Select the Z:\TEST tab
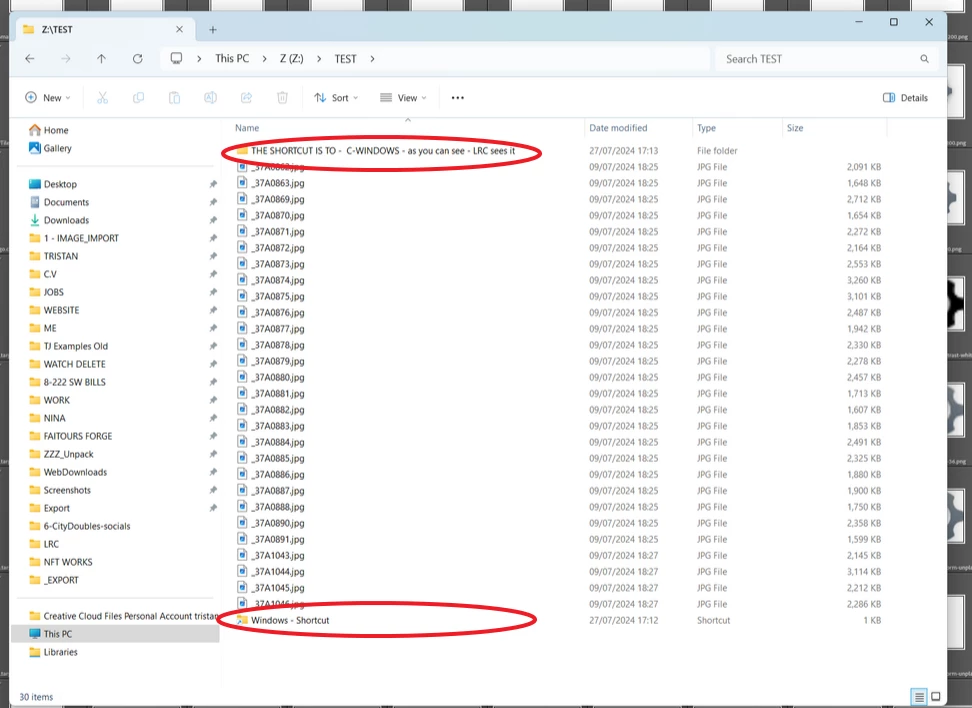This screenshot has width=972, height=708. [x=103, y=29]
